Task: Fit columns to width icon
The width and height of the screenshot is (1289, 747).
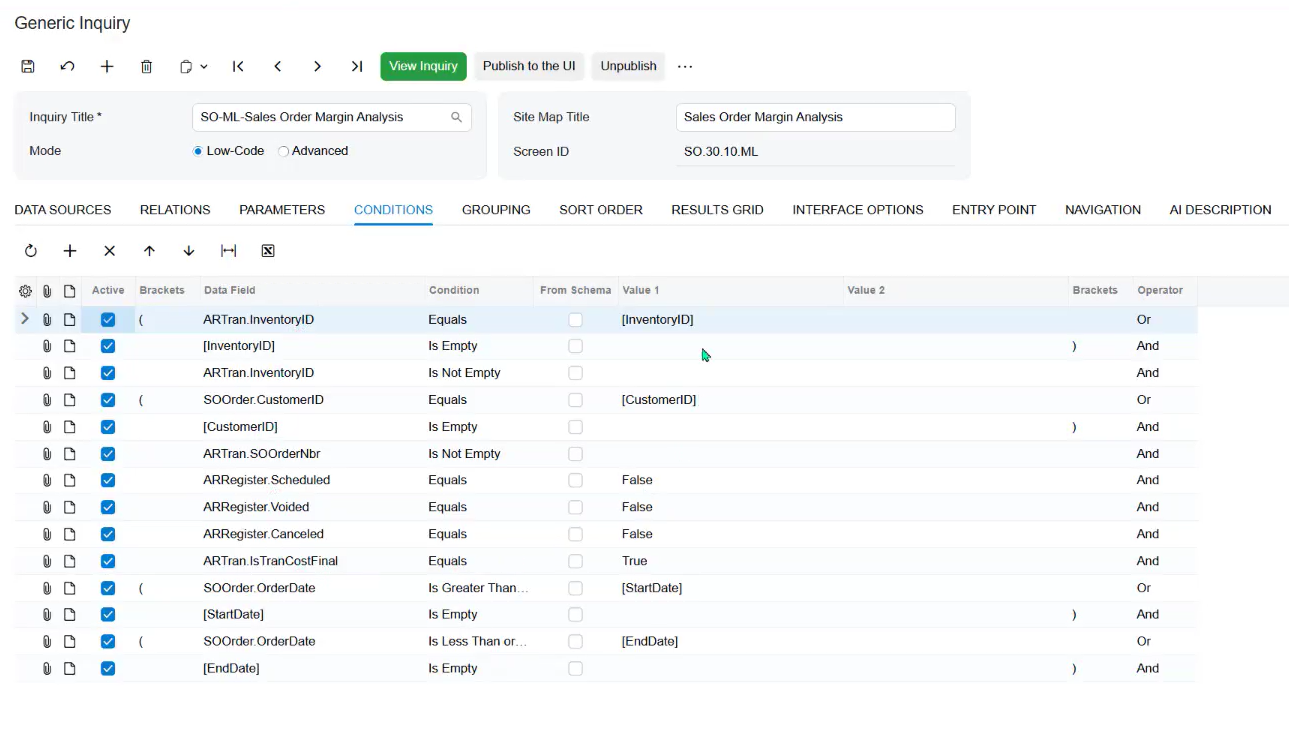Action: coord(229,251)
